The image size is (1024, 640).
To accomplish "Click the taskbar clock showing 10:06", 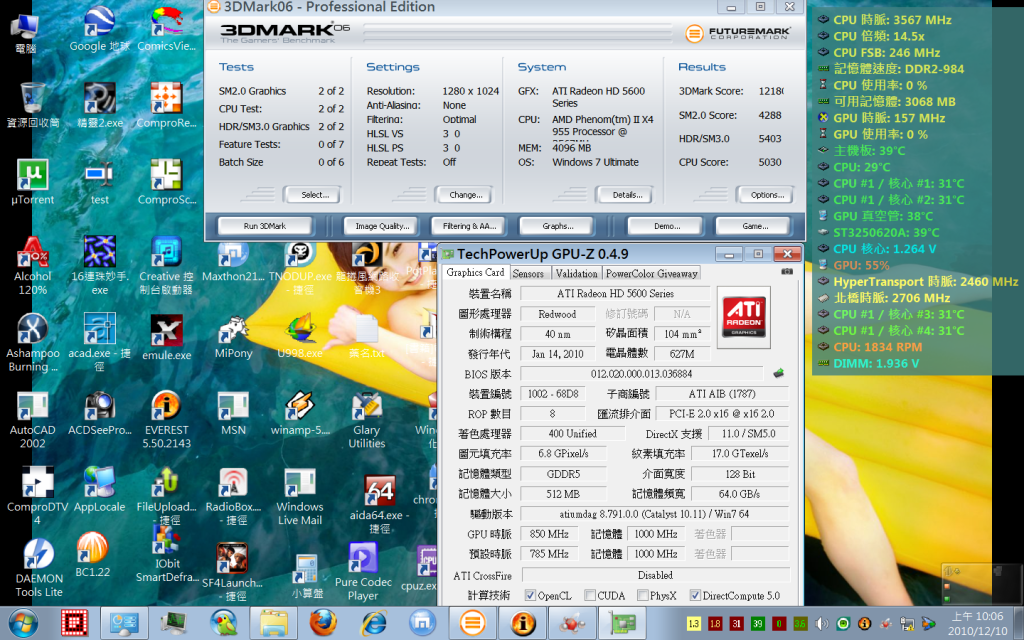I will tap(977, 623).
